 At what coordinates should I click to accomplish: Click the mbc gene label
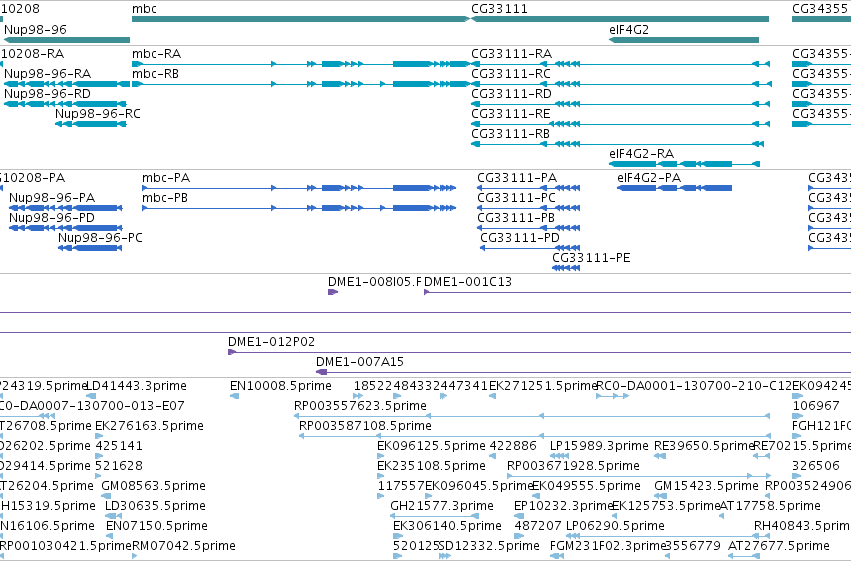click(x=144, y=9)
